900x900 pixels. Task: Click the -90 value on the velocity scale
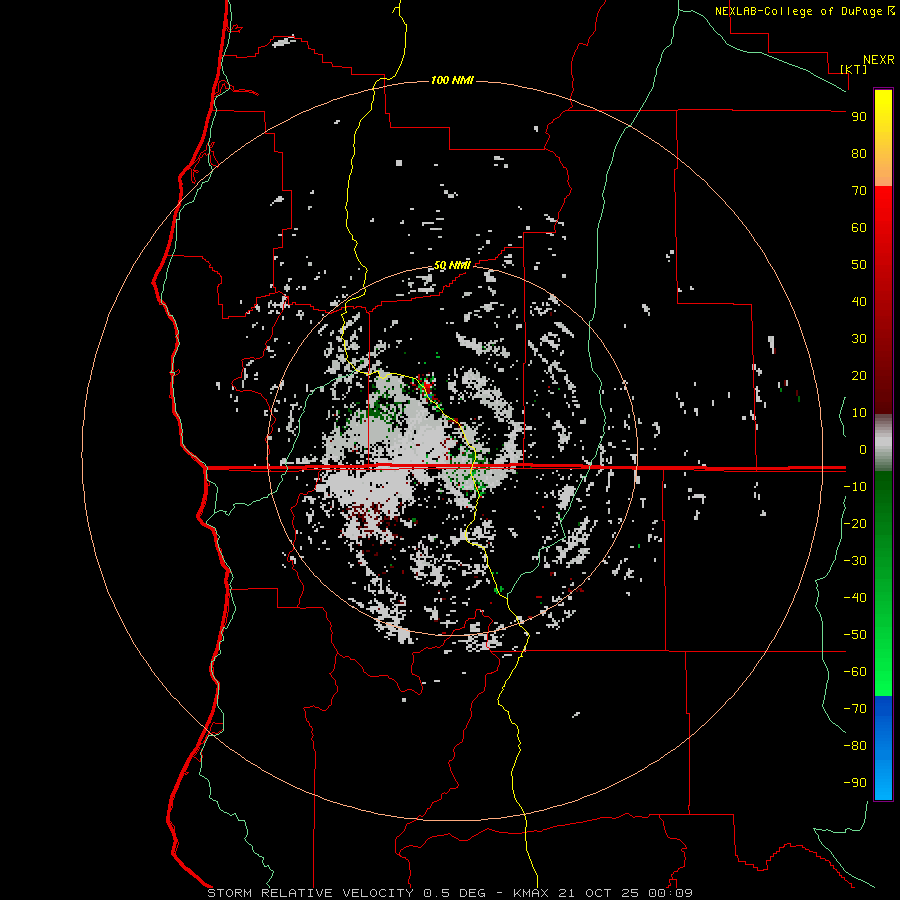855,783
